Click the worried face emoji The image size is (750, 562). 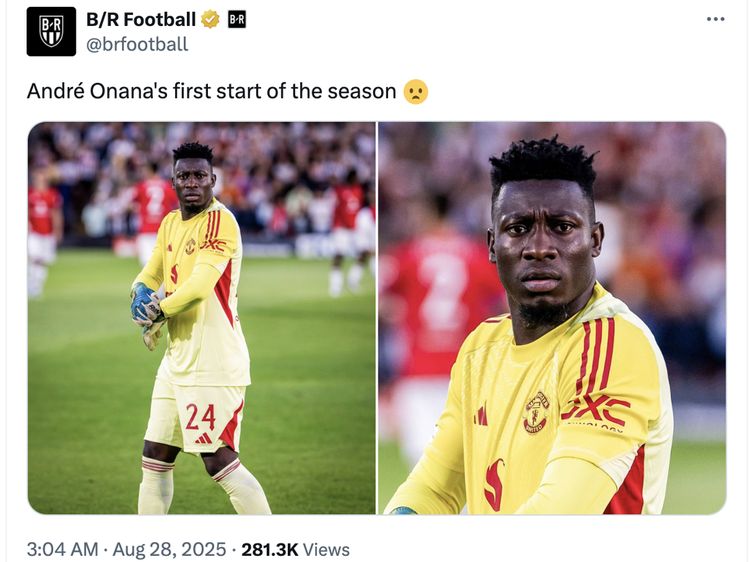(x=416, y=91)
